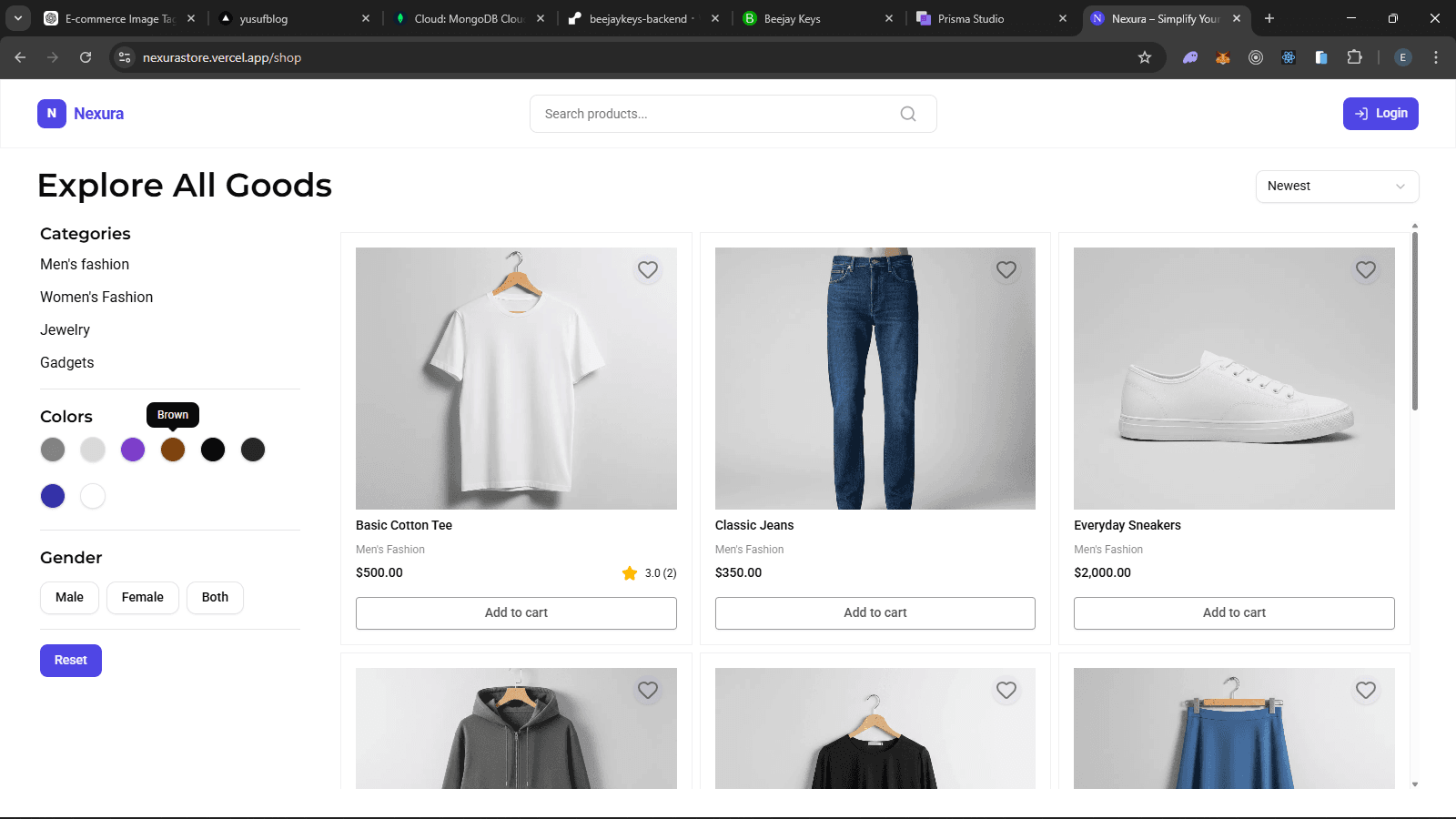
Task: Click the heart icon on the black sweatshirt
Action: (1006, 690)
